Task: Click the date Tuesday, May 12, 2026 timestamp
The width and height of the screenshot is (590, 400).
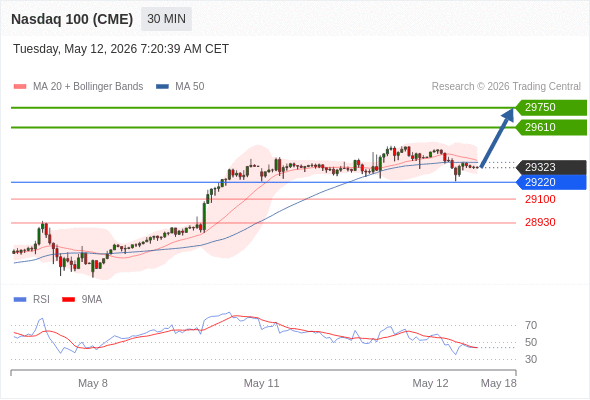Action: pos(121,49)
